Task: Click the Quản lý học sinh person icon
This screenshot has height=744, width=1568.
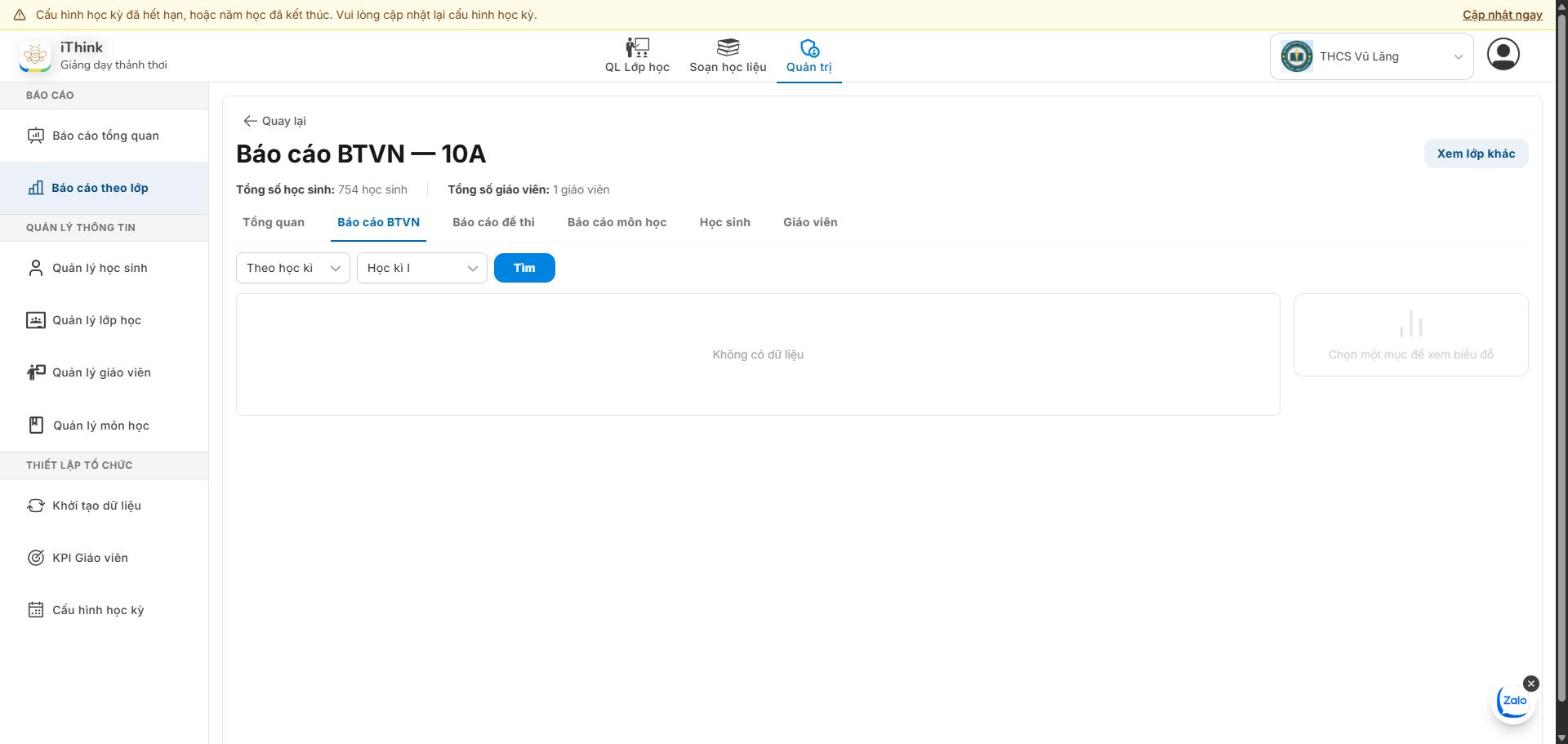Action: coord(36,268)
